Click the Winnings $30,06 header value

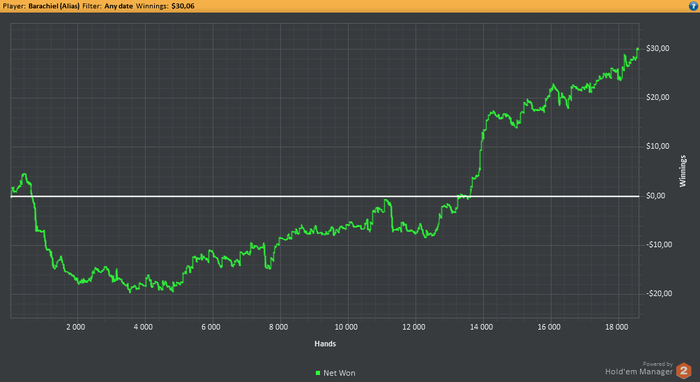(x=183, y=6)
